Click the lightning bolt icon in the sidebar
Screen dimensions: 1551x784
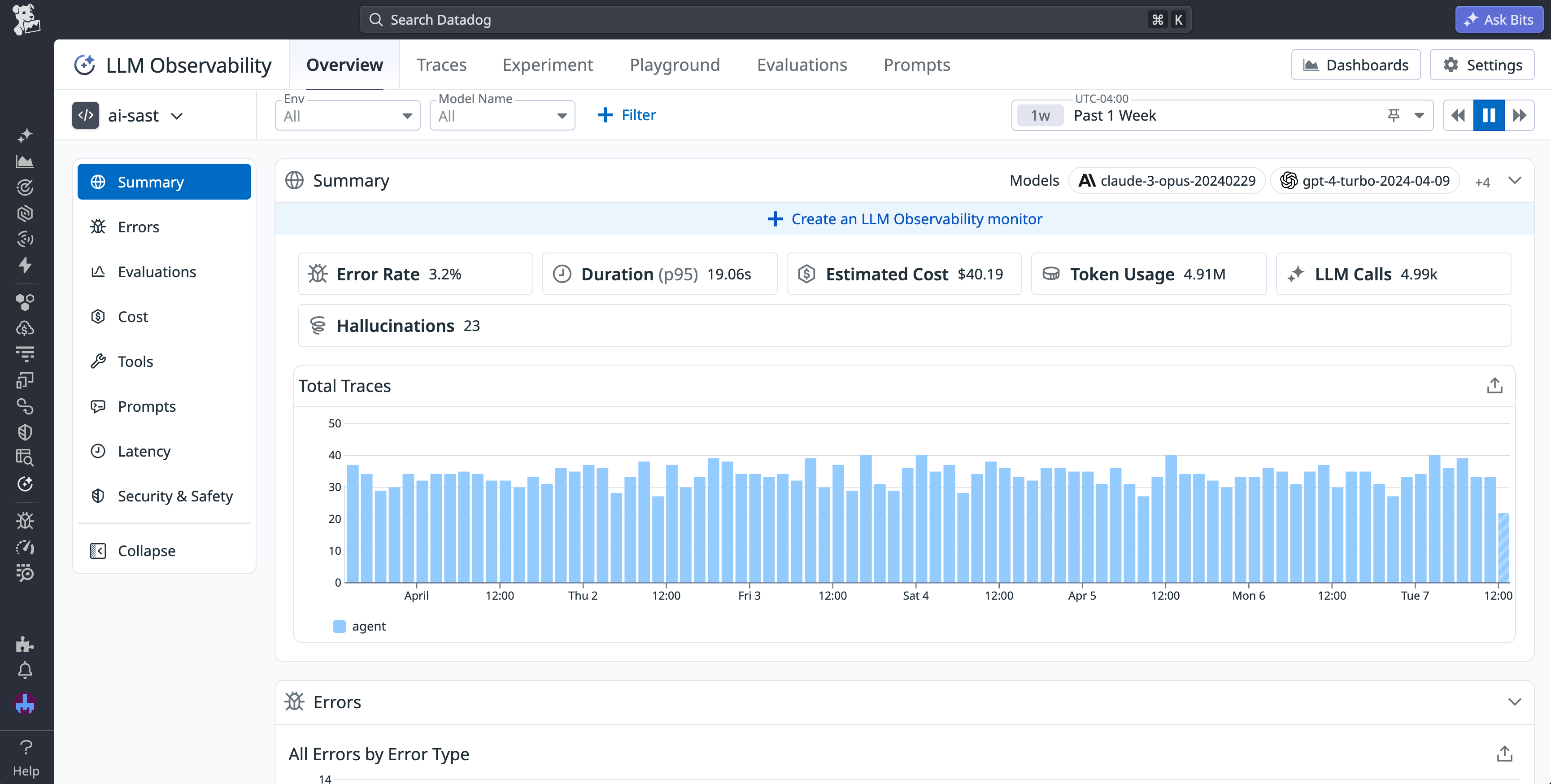click(25, 265)
